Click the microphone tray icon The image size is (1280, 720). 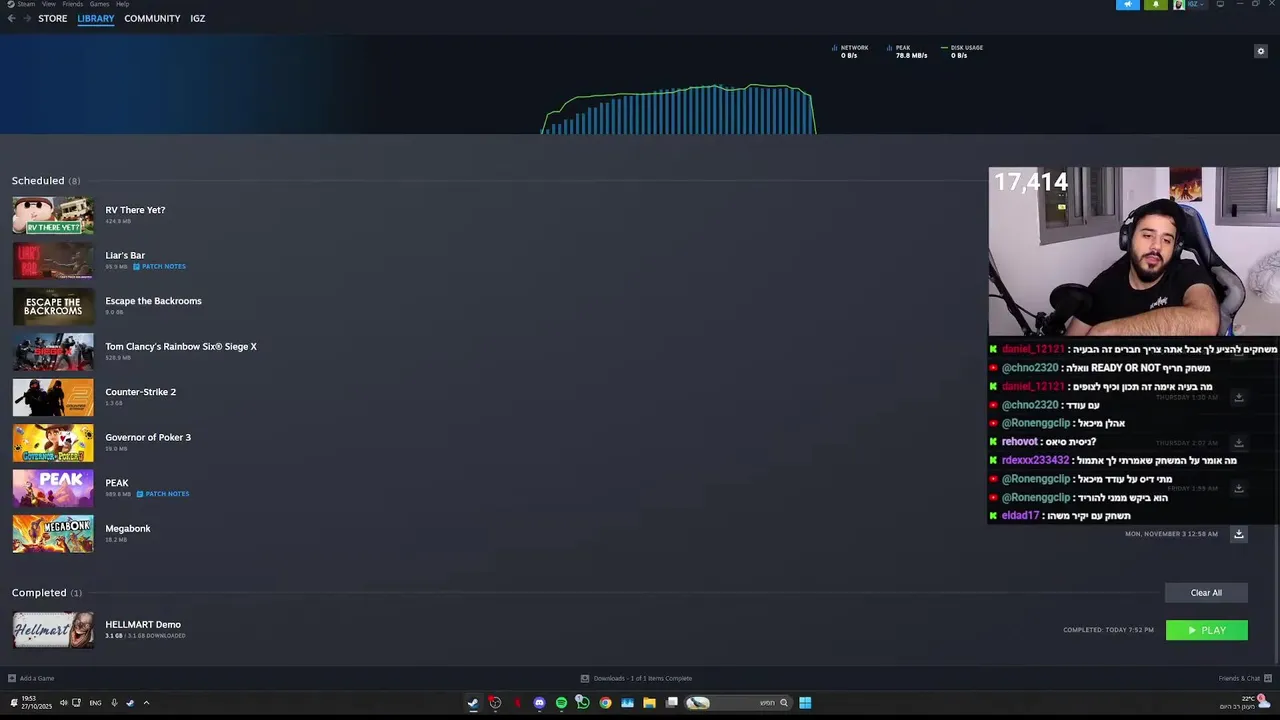click(x=114, y=703)
